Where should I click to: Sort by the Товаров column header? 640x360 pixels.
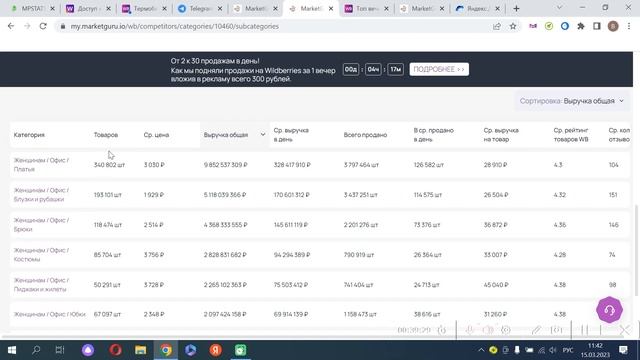[x=106, y=135]
